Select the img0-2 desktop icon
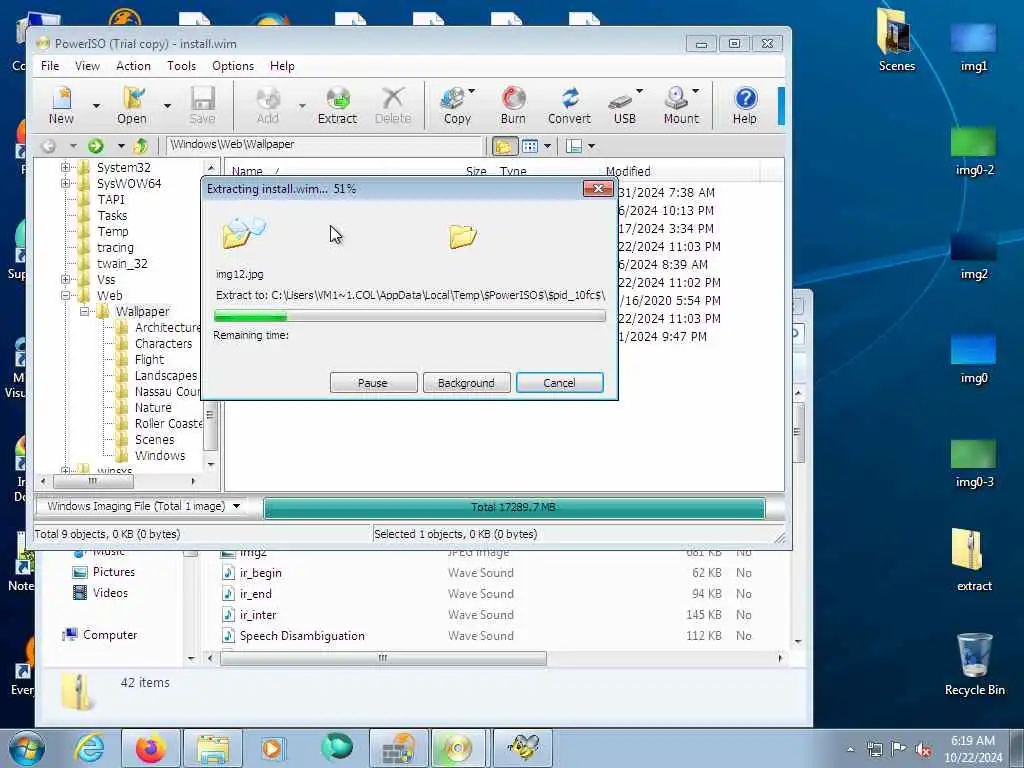The height and width of the screenshot is (768, 1024). 973,150
